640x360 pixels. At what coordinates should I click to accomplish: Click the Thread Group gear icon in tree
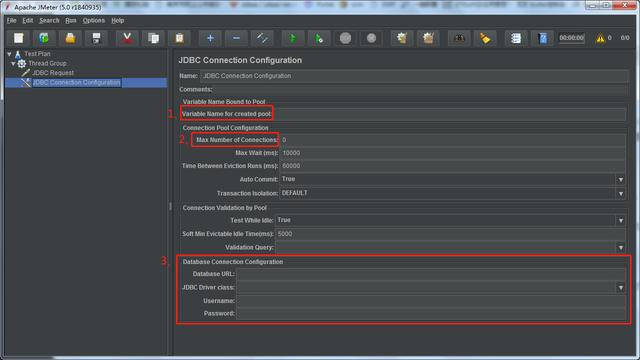22,63
